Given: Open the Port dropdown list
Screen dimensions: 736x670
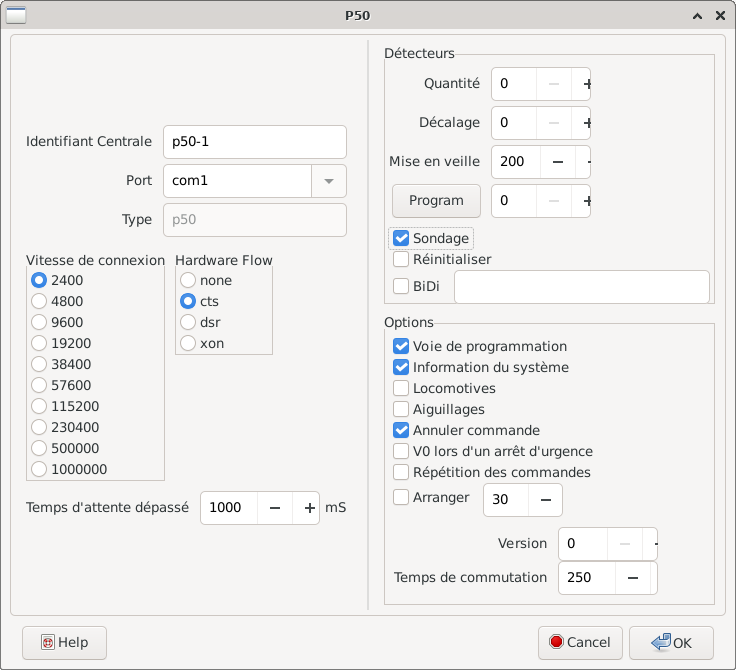Looking at the screenshot, I should [329, 182].
